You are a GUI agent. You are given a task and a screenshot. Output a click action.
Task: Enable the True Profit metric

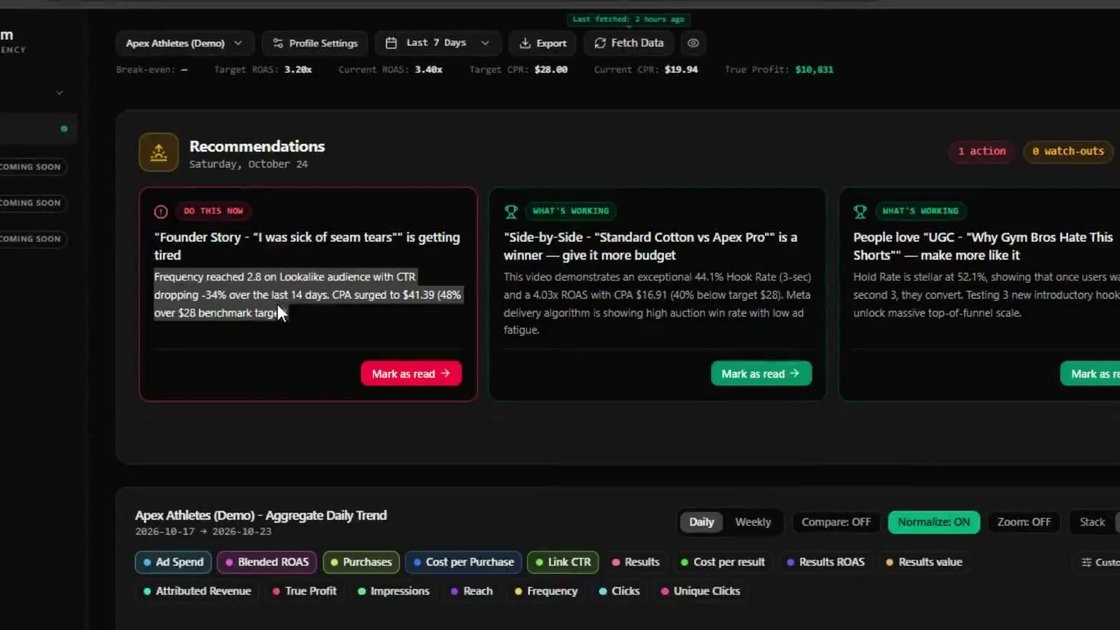coord(304,591)
